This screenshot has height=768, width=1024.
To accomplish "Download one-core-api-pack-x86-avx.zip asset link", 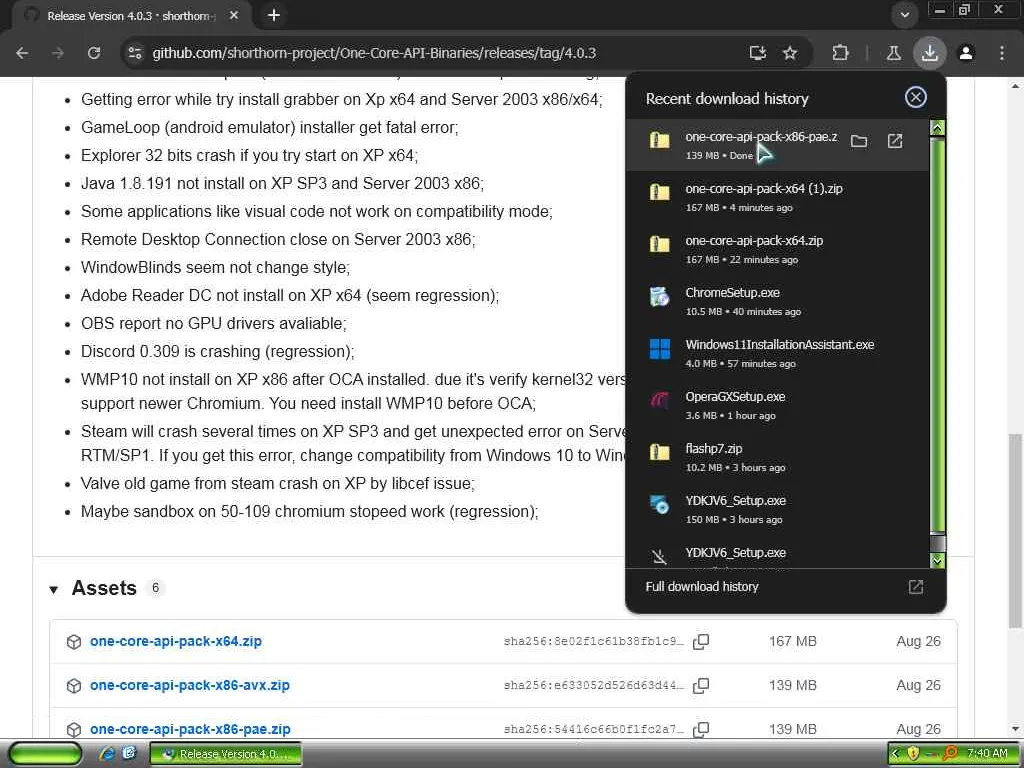I will [x=189, y=685].
